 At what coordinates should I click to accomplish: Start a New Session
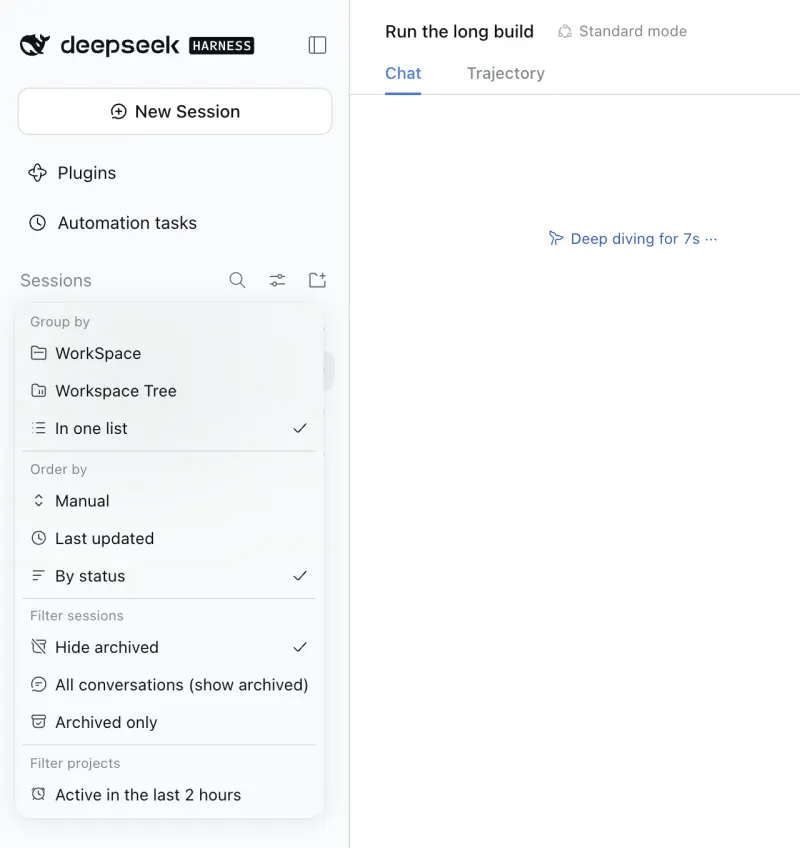[175, 111]
